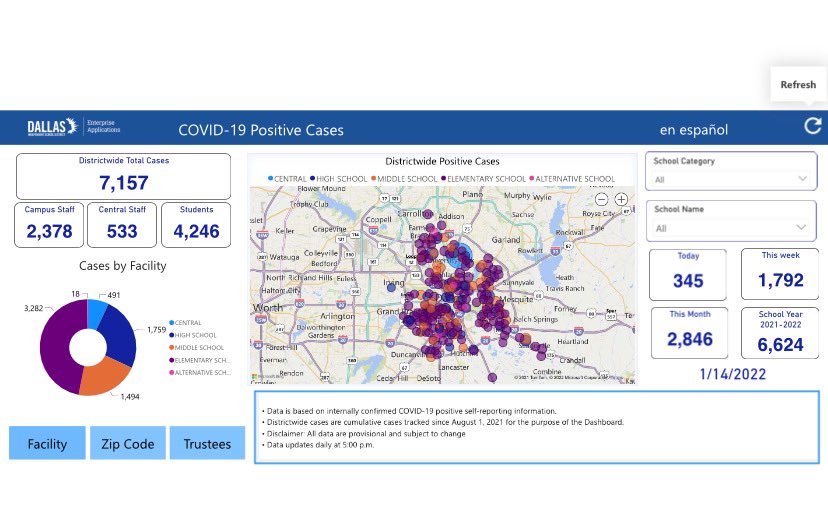Click the dark blue high school donut slice
This screenshot has height=527, width=828.
120,336
